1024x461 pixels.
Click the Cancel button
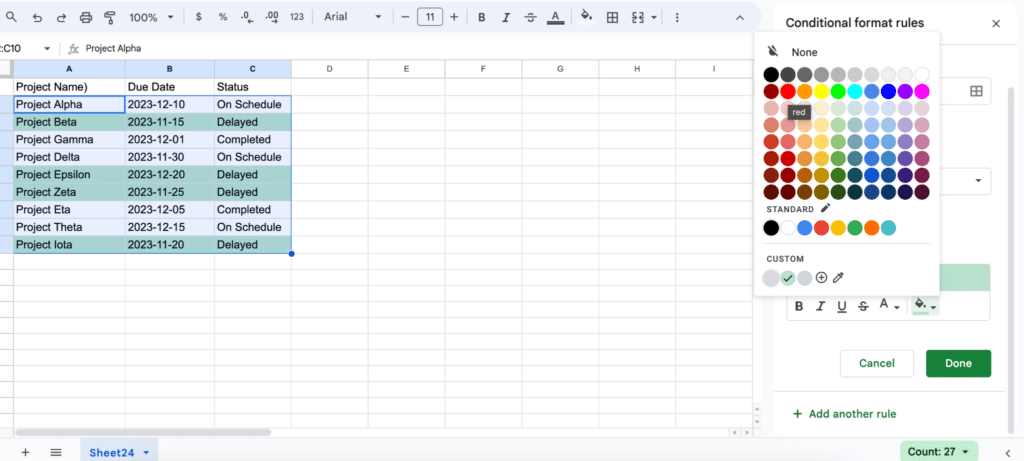click(x=876, y=364)
